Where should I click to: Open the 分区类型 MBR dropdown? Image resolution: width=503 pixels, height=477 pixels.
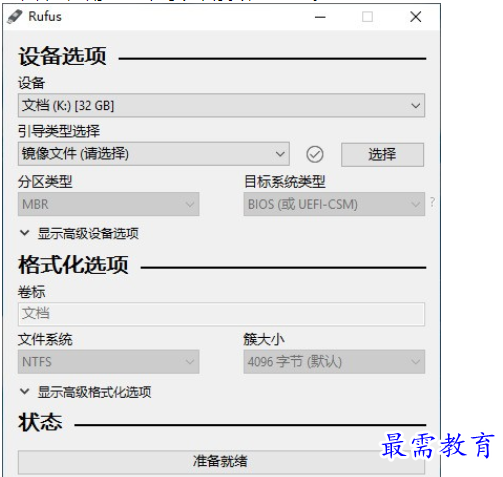coord(109,204)
